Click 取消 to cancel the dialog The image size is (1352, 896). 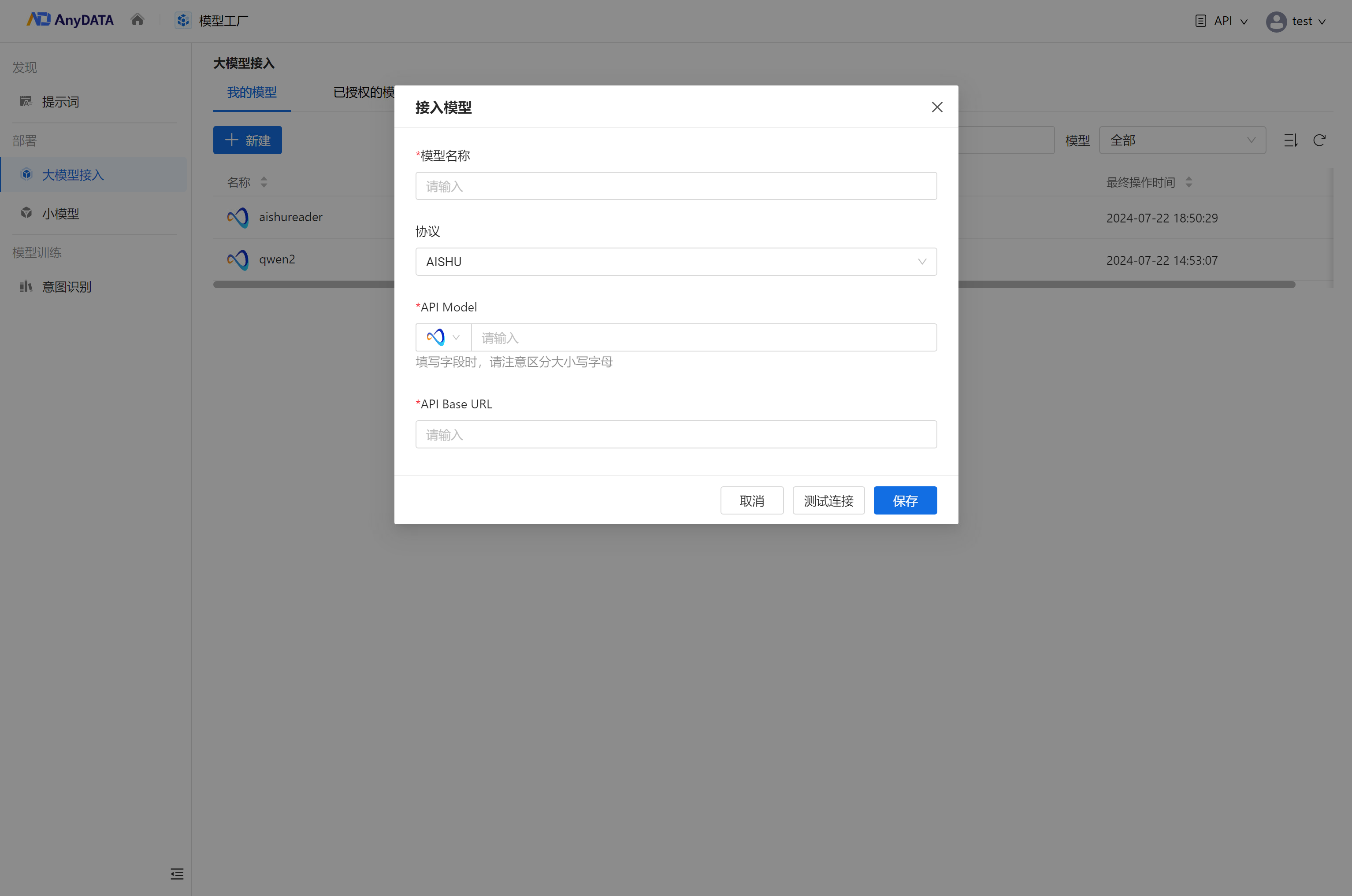pyautogui.click(x=752, y=500)
